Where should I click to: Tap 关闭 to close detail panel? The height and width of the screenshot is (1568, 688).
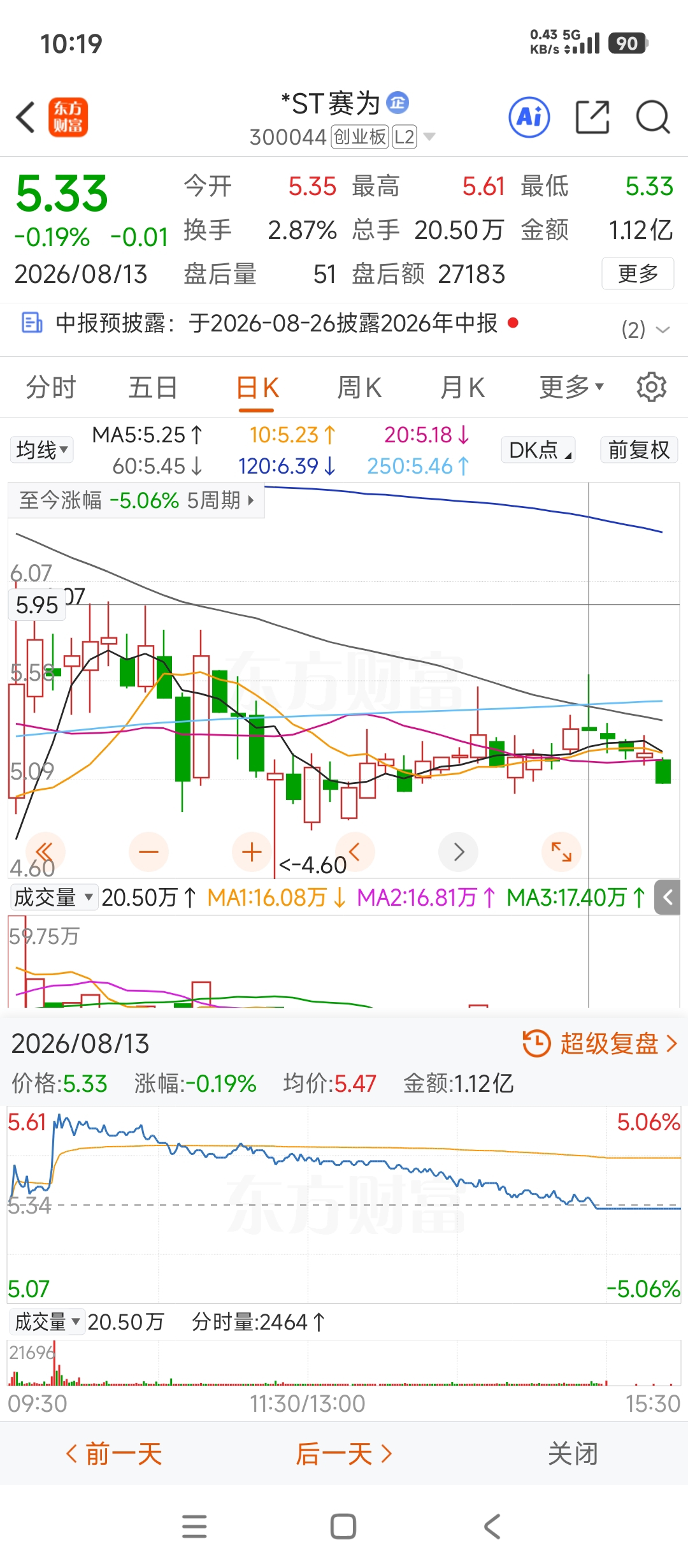click(x=573, y=1454)
